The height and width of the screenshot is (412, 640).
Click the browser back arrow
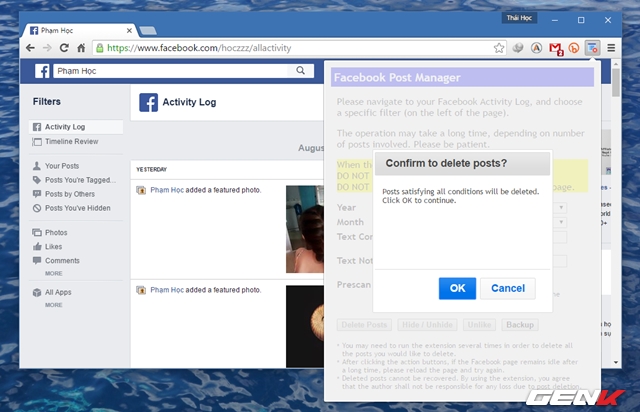point(32,47)
